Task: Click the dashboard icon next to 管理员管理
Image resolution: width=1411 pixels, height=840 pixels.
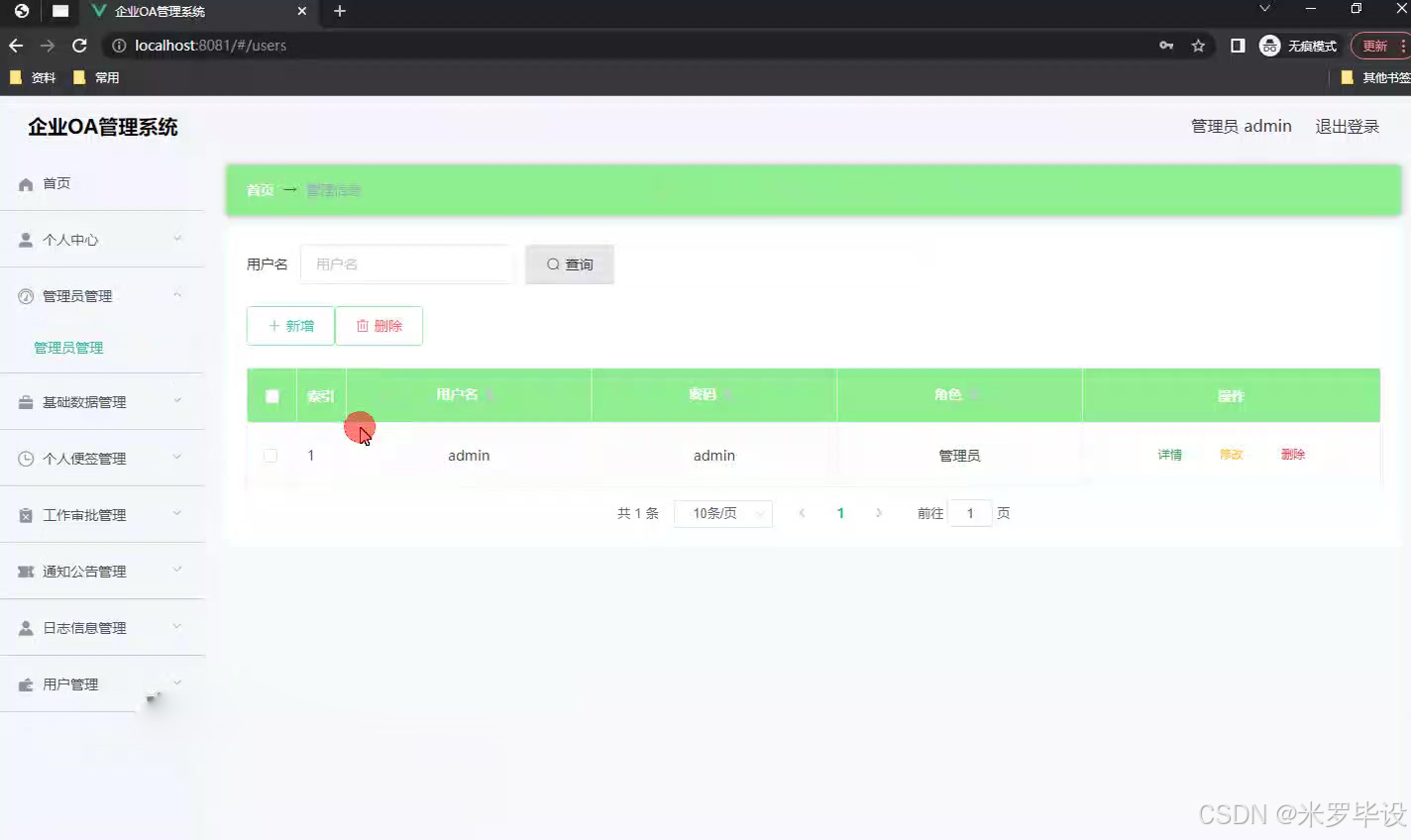Action: [26, 296]
